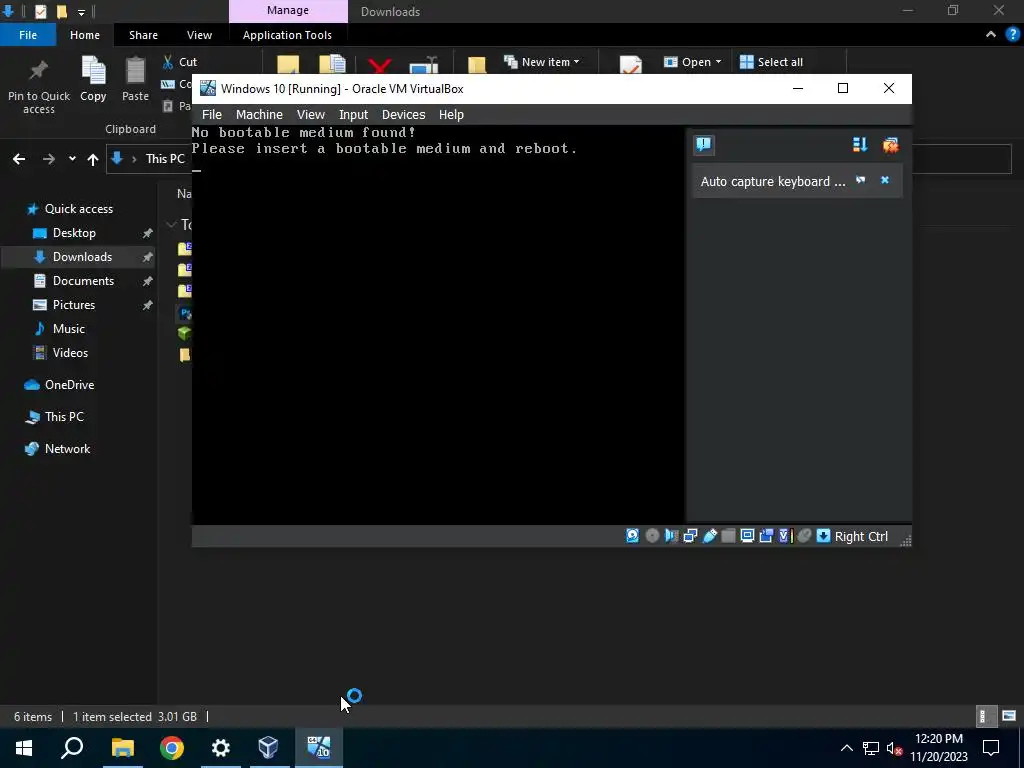Screen dimensions: 1024x768
Task: Open the VirtualBox Machine menu
Action: 259,114
